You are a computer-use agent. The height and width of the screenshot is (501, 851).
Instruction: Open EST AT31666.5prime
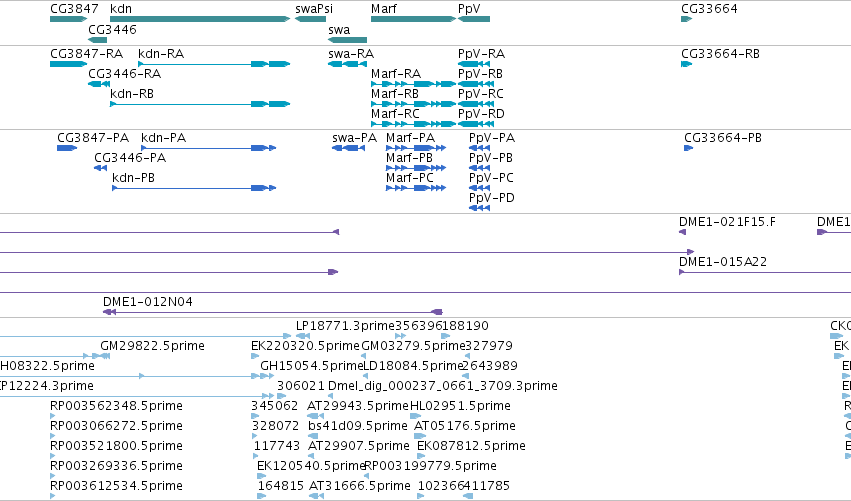tap(360, 486)
